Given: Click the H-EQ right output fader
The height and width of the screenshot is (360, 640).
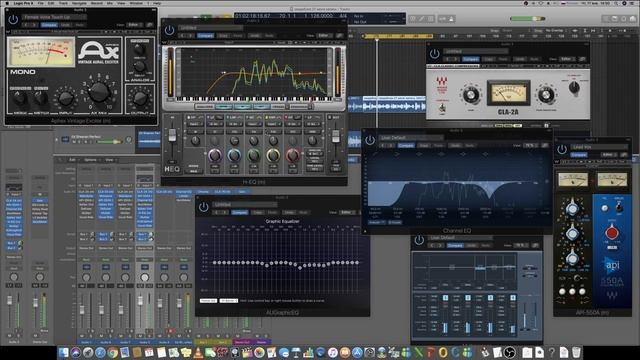Looking at the screenshot, I should click(x=336, y=137).
